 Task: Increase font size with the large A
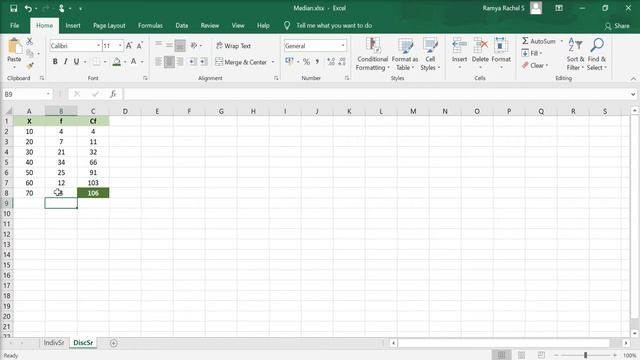click(x=129, y=46)
